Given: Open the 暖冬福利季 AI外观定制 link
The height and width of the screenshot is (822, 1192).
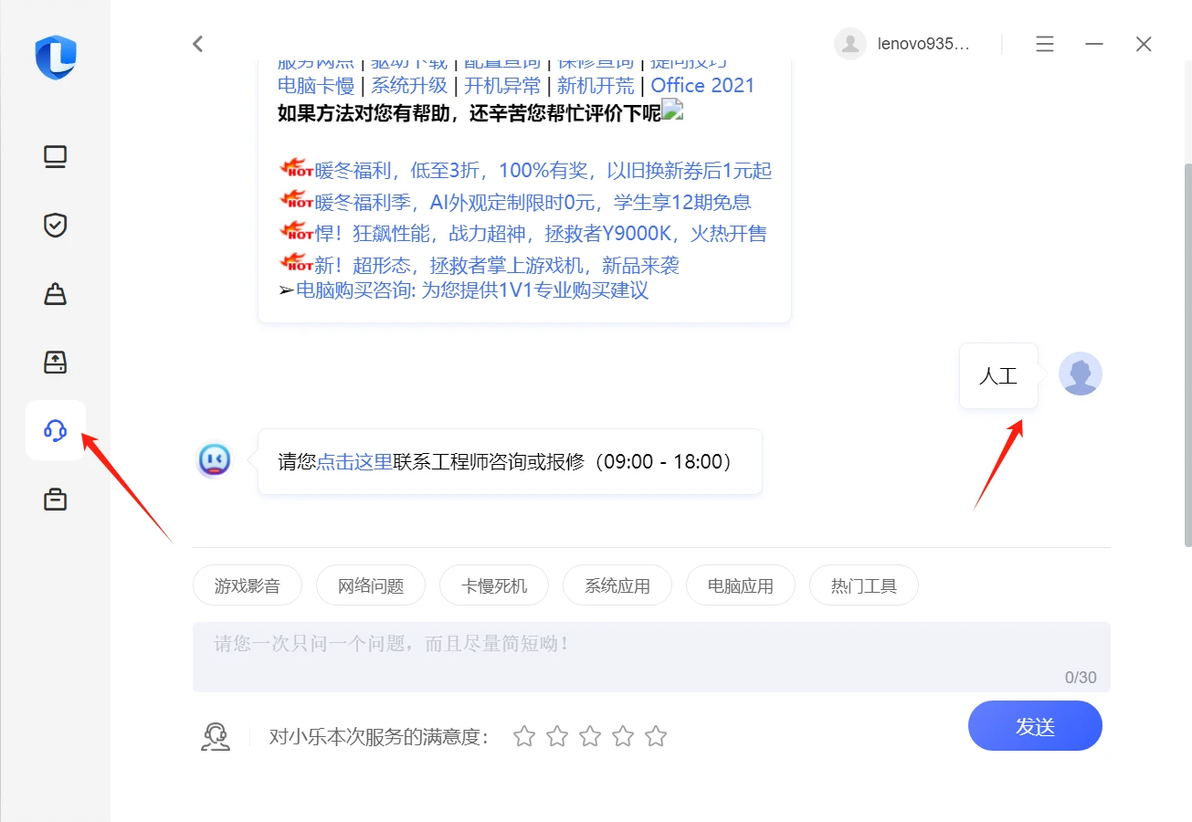Looking at the screenshot, I should [533, 202].
